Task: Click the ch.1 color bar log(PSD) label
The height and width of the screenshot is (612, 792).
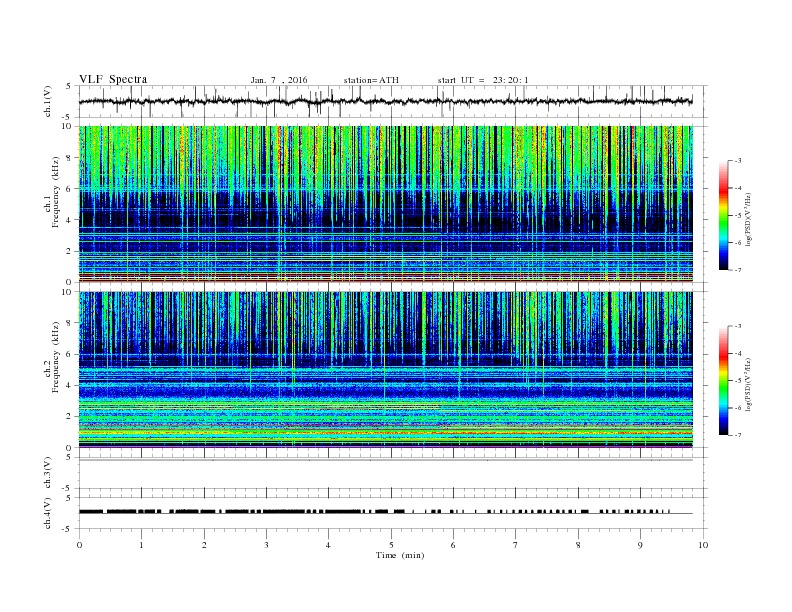Action: (748, 220)
